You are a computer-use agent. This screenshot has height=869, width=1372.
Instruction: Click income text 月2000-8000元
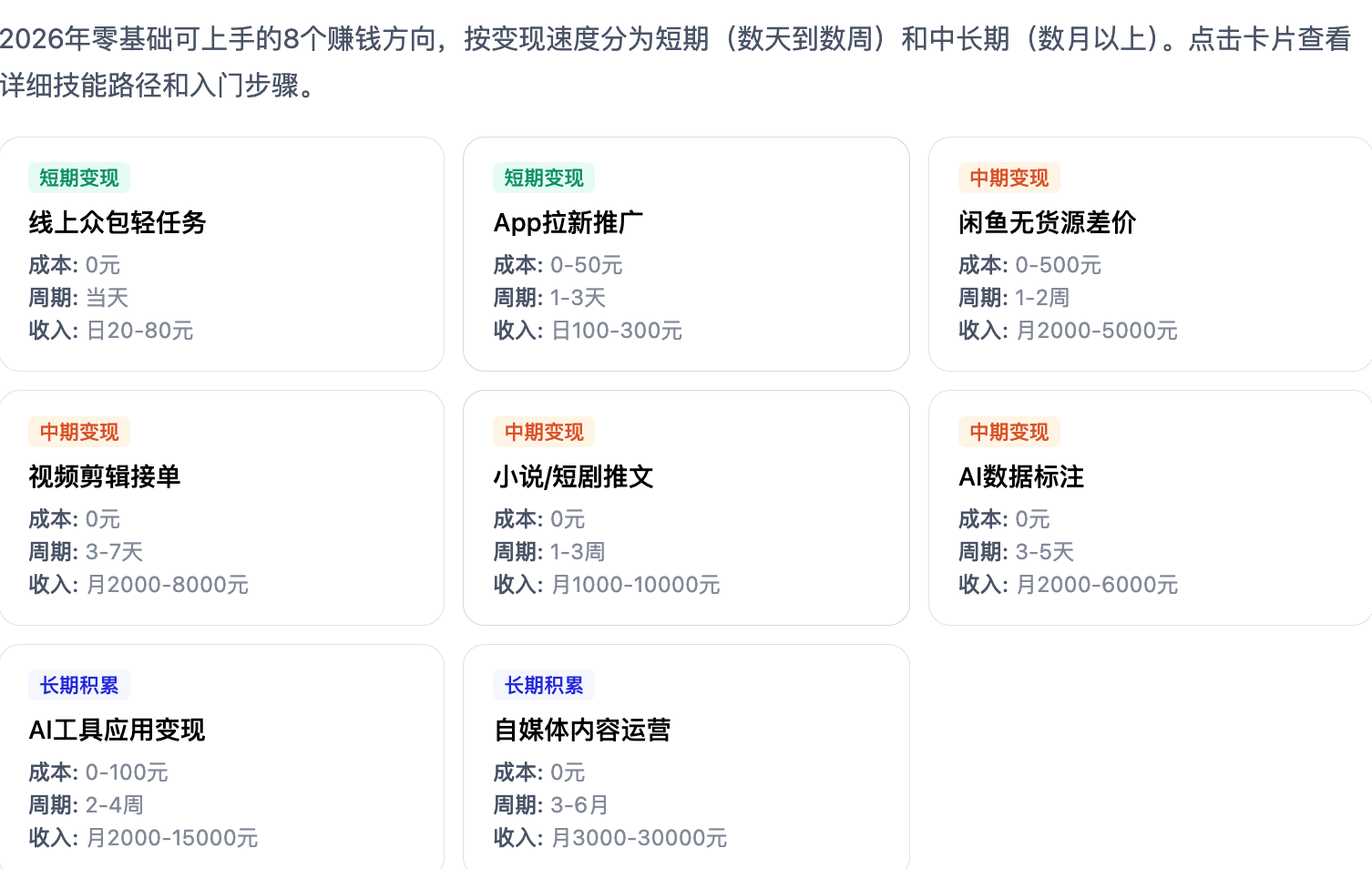click(168, 585)
